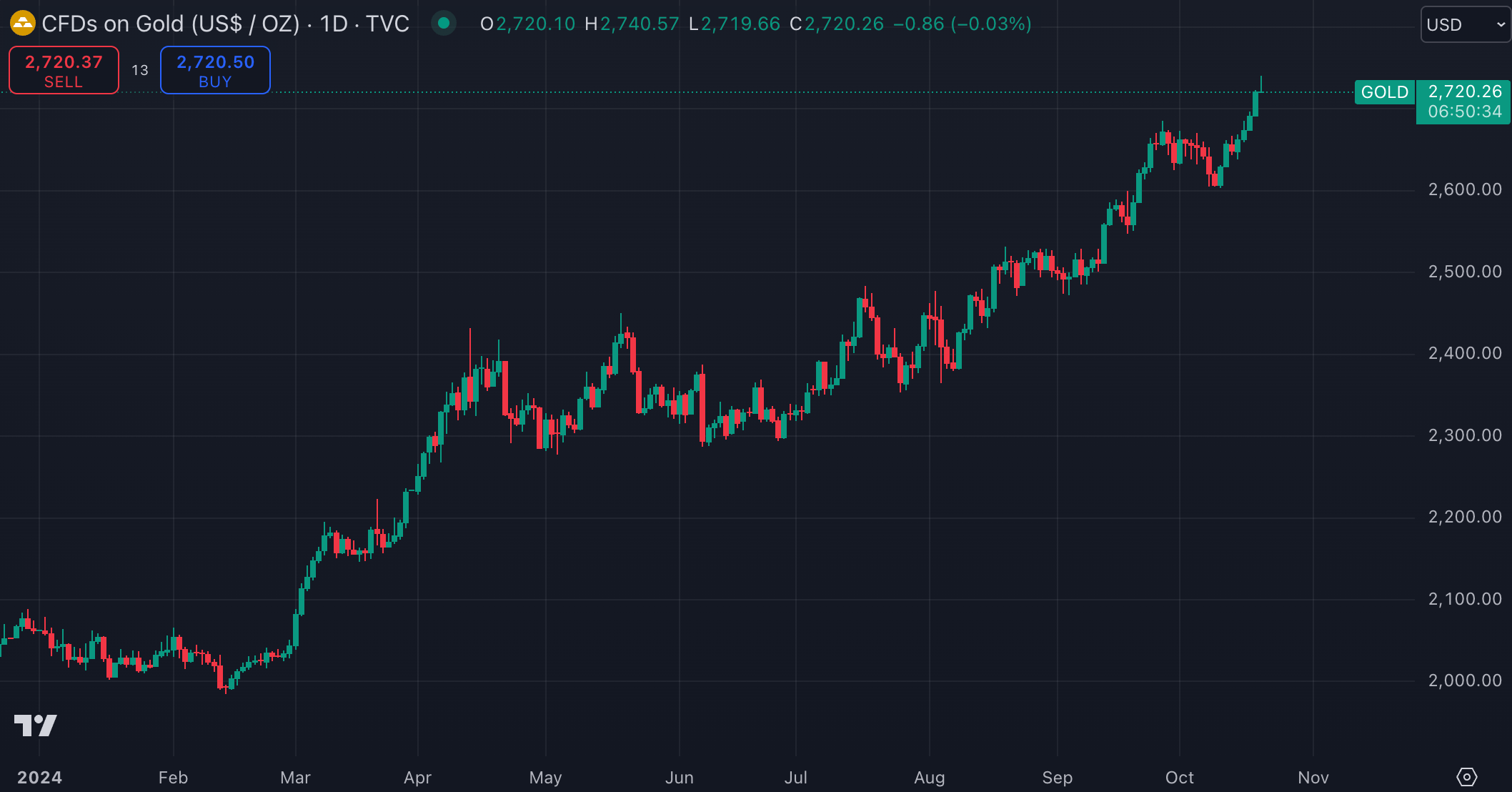Screen dimensions: 1512x792
Task: Click the high value H 2,740.57
Action: (632, 24)
